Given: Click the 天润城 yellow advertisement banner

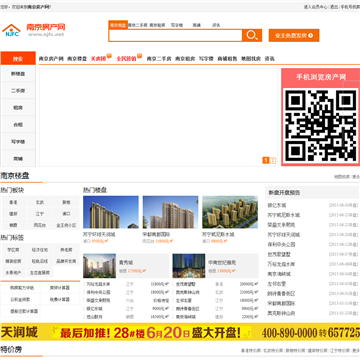Looking at the screenshot, I should (180, 332).
